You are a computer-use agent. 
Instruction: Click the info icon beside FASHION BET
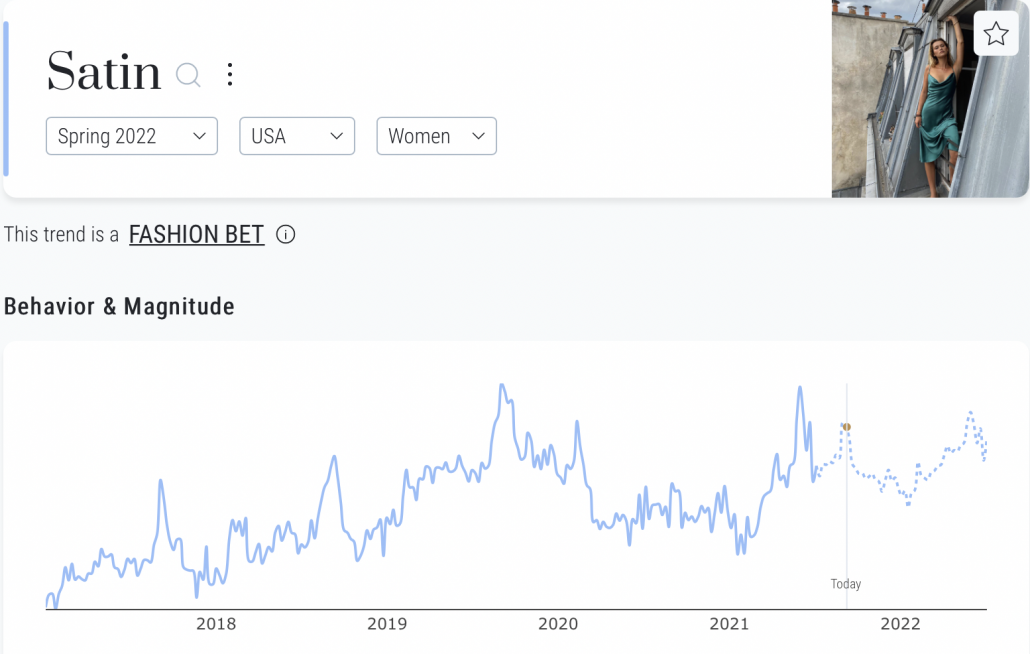click(x=286, y=235)
